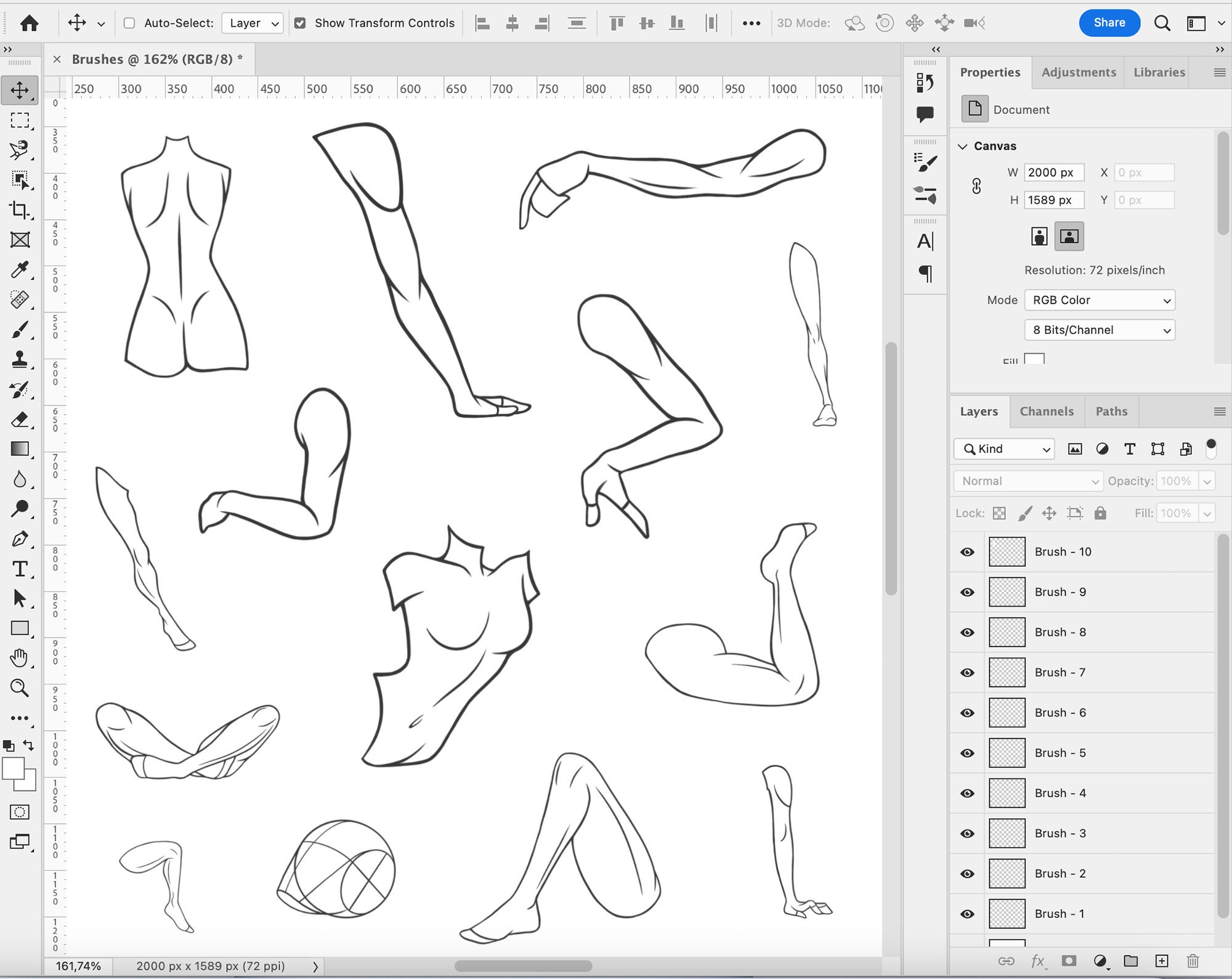Disable Show Transform Controls
1232x979 pixels.
pos(300,23)
